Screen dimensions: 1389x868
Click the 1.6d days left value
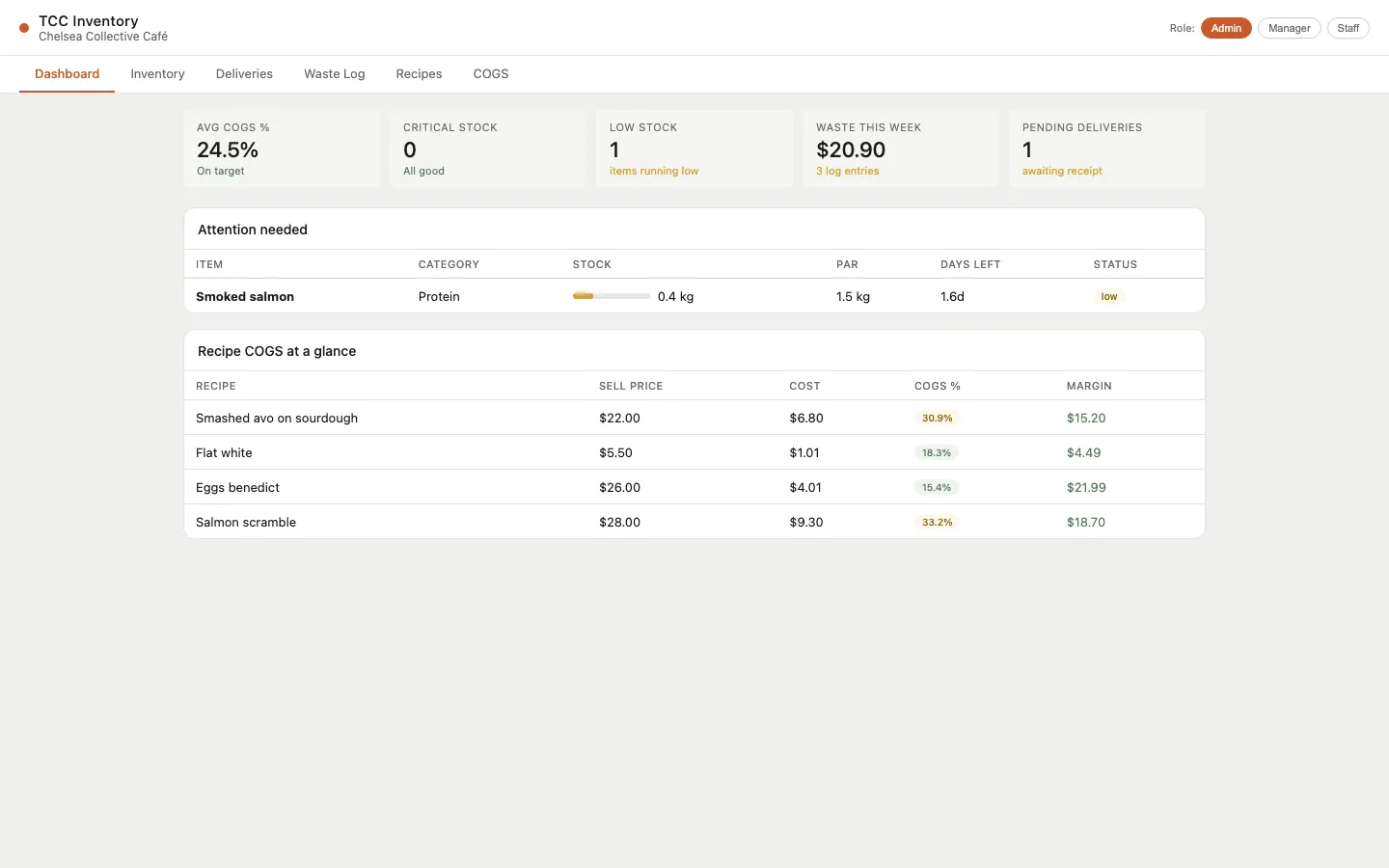[952, 296]
